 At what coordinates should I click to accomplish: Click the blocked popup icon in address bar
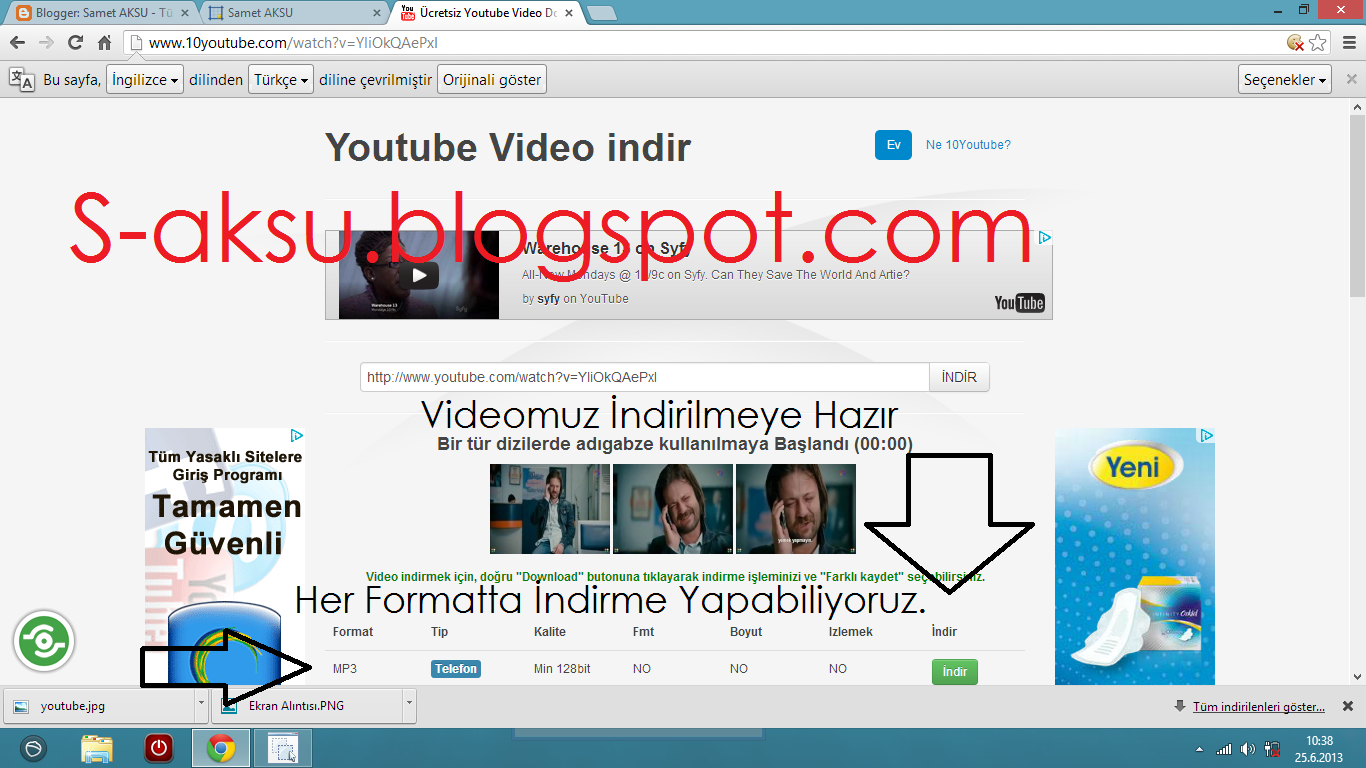[x=1295, y=43]
